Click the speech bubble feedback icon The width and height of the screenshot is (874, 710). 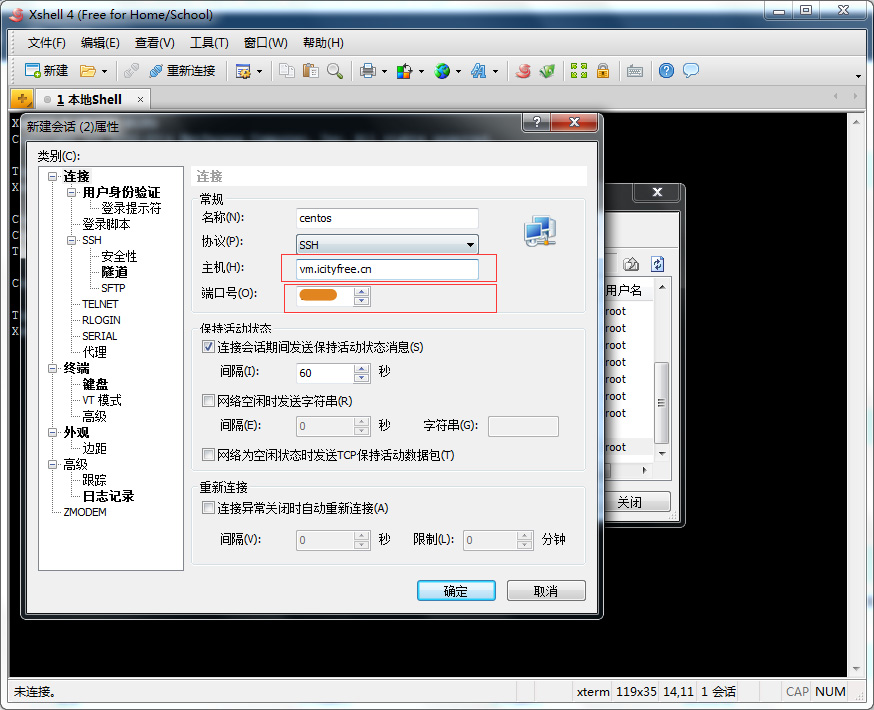(691, 71)
